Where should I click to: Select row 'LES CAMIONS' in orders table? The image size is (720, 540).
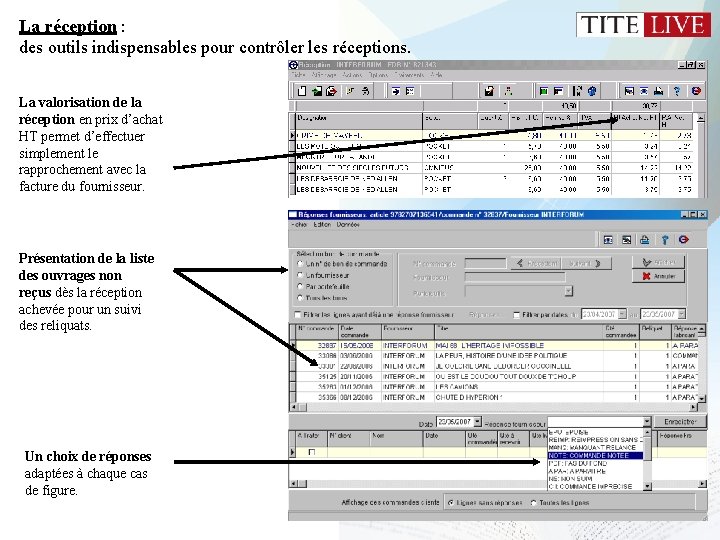point(497,387)
